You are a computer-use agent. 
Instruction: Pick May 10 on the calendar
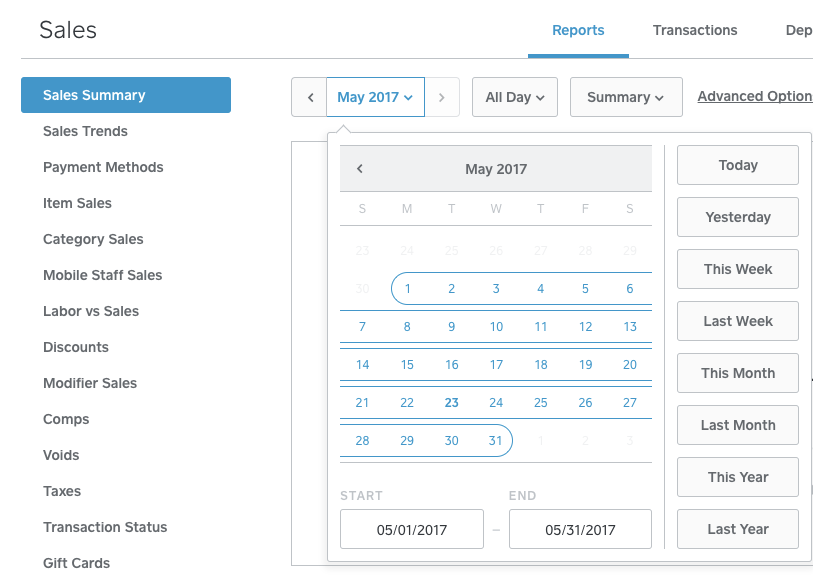pyautogui.click(x=496, y=327)
